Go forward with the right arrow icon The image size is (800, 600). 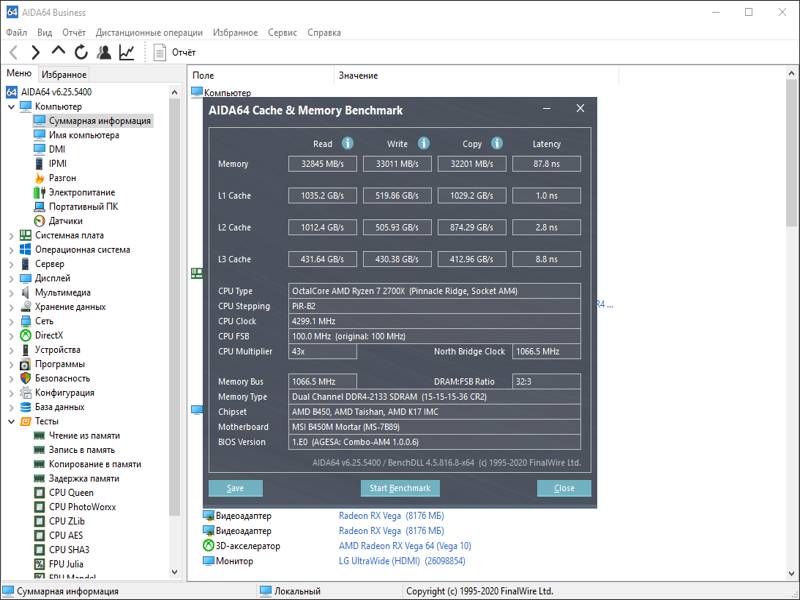pyautogui.click(x=36, y=52)
